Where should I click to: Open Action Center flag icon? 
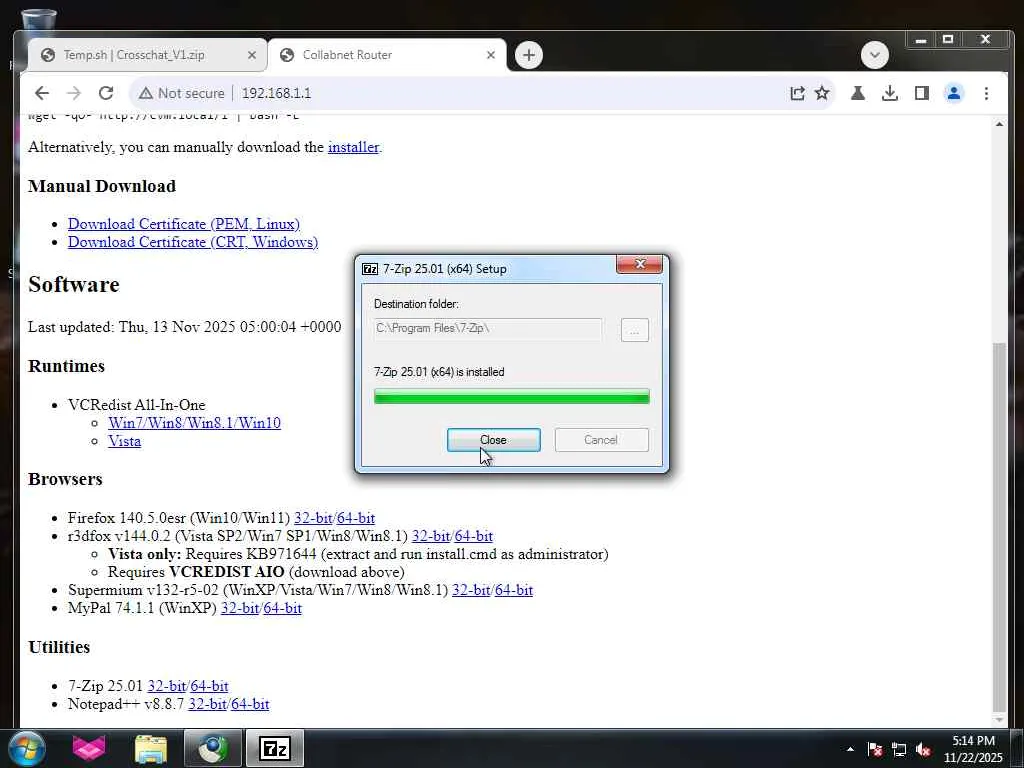(x=875, y=750)
